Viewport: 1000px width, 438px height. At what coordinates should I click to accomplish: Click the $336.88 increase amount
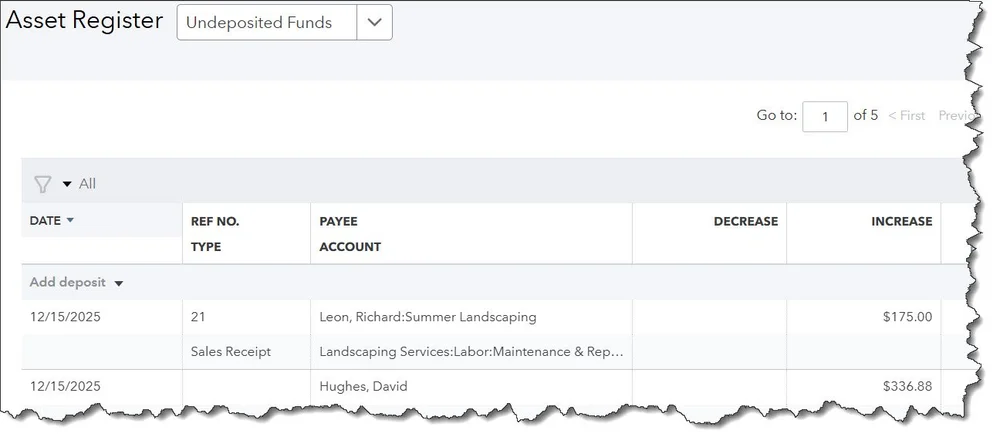coord(908,386)
